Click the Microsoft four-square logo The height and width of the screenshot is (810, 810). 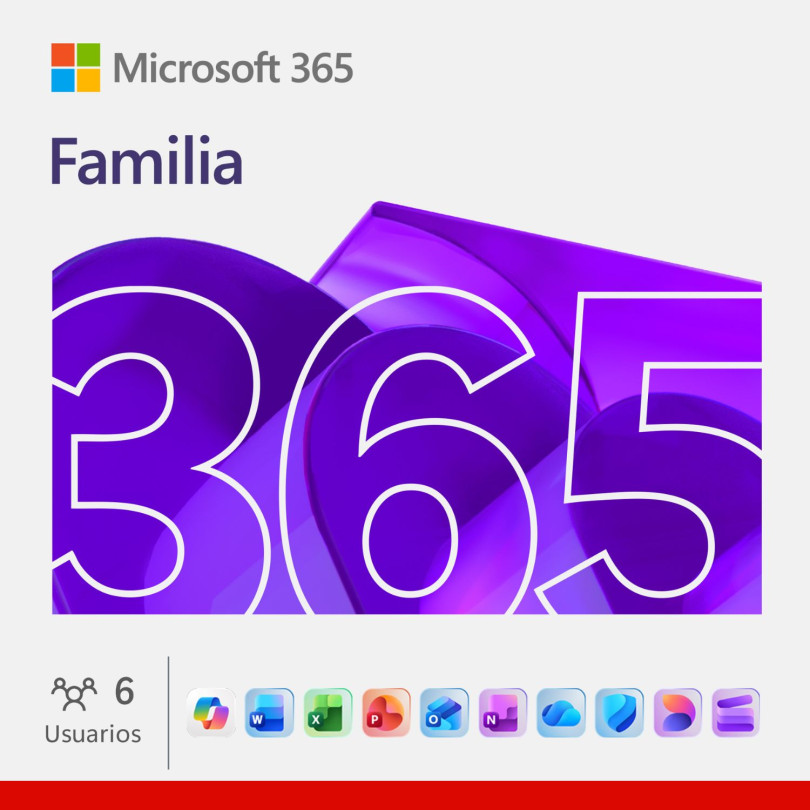tap(75, 67)
